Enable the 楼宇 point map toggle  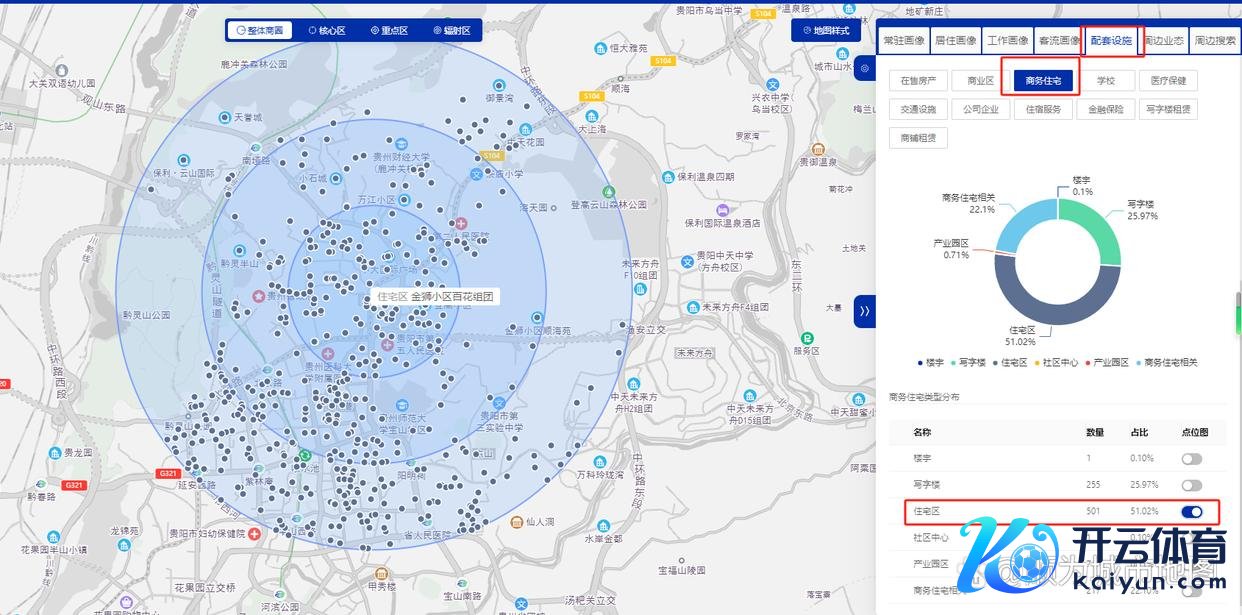[1191, 459]
